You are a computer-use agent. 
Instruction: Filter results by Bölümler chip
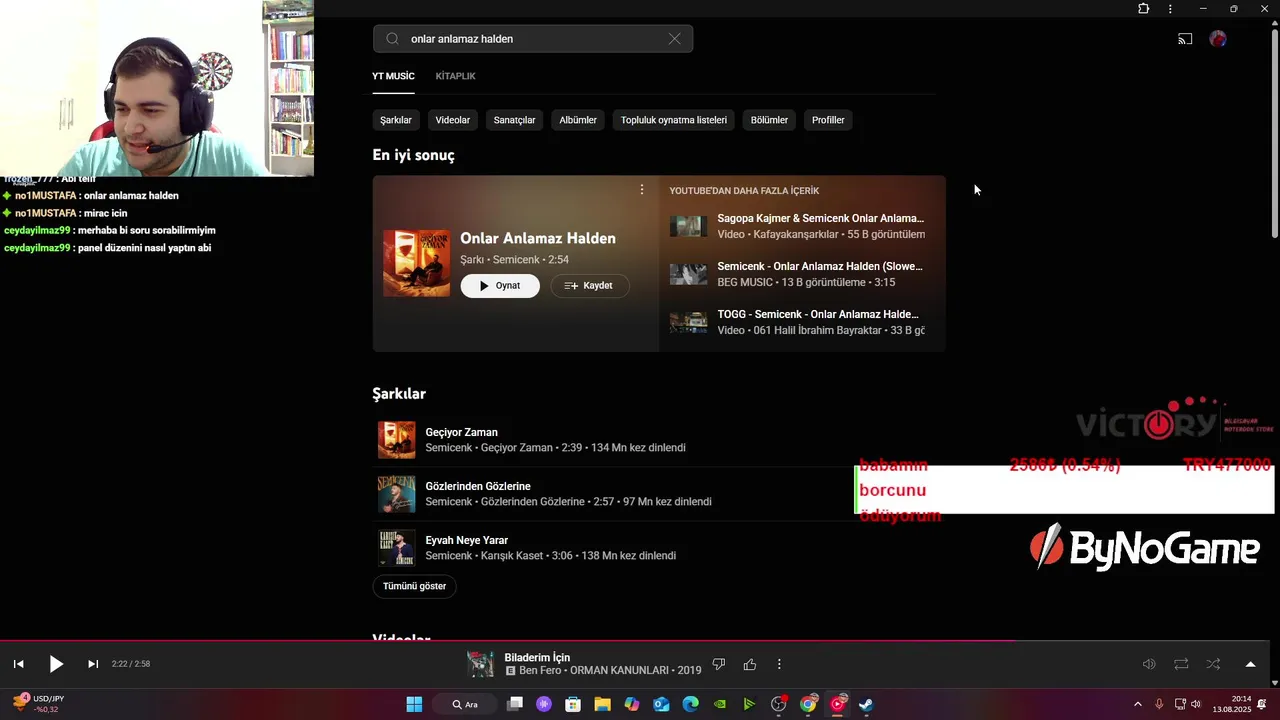tap(769, 120)
